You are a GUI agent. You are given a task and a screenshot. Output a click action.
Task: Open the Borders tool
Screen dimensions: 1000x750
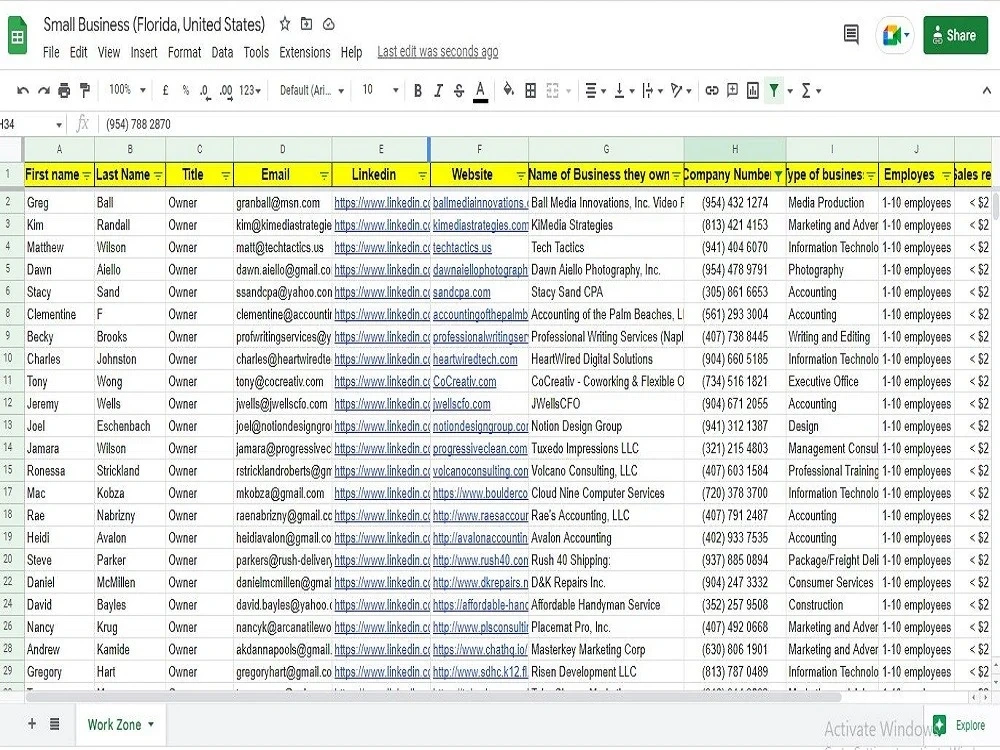(x=531, y=91)
